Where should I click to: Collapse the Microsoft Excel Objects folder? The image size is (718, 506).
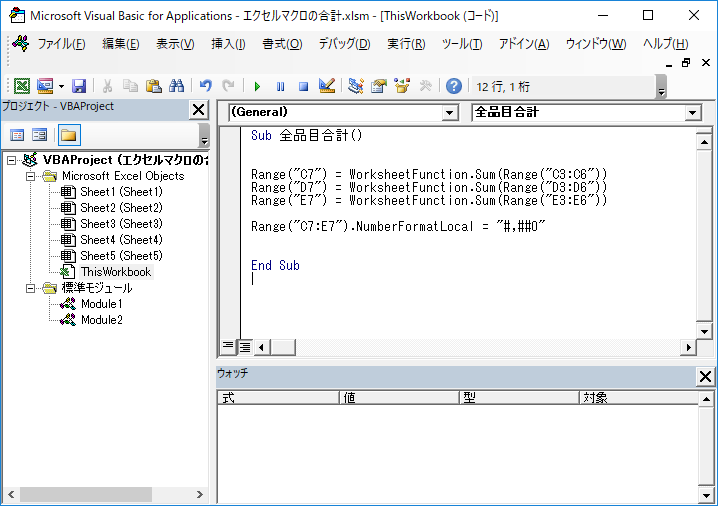(30, 176)
